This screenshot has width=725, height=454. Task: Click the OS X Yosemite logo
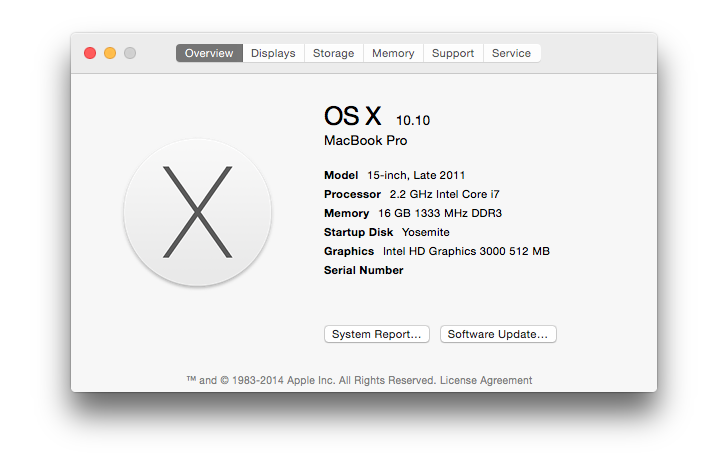[x=197, y=212]
